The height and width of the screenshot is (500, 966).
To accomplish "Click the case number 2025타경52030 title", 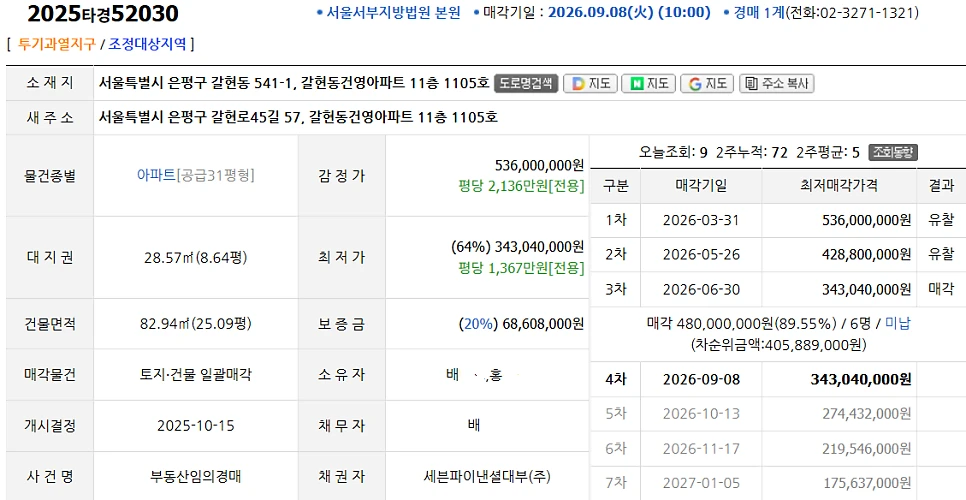I will (x=103, y=14).
